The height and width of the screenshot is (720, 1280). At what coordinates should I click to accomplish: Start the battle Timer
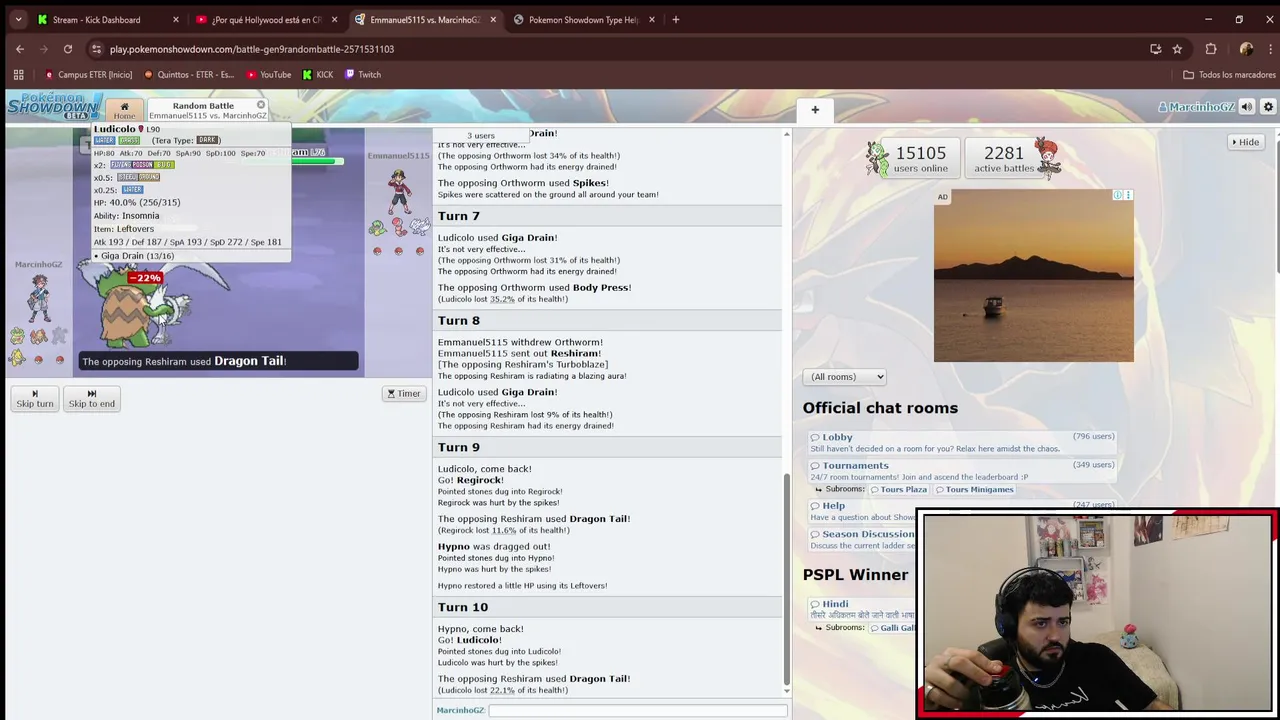click(404, 393)
